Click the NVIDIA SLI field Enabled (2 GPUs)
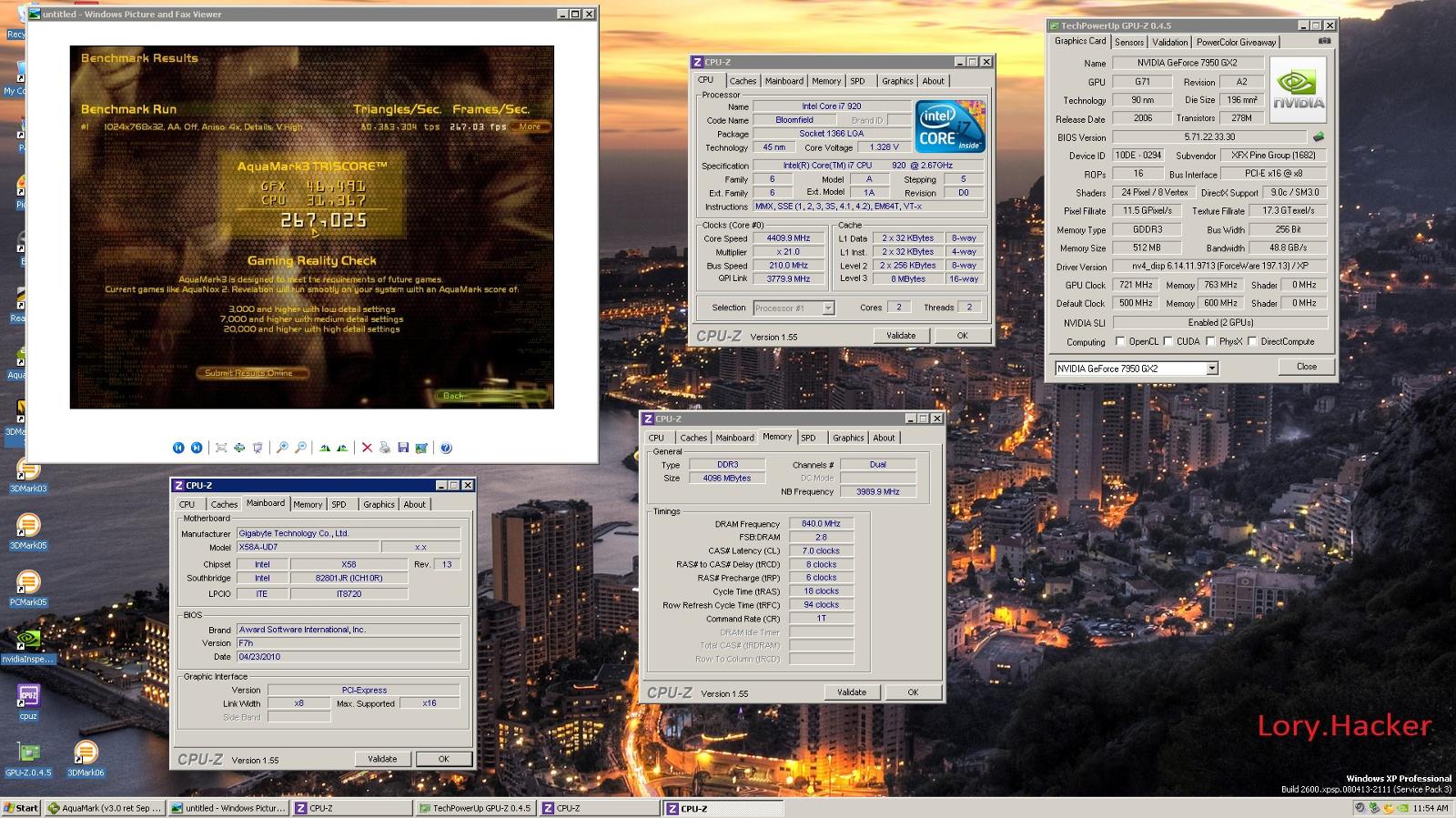This screenshot has height=818, width=1456. [x=1219, y=322]
